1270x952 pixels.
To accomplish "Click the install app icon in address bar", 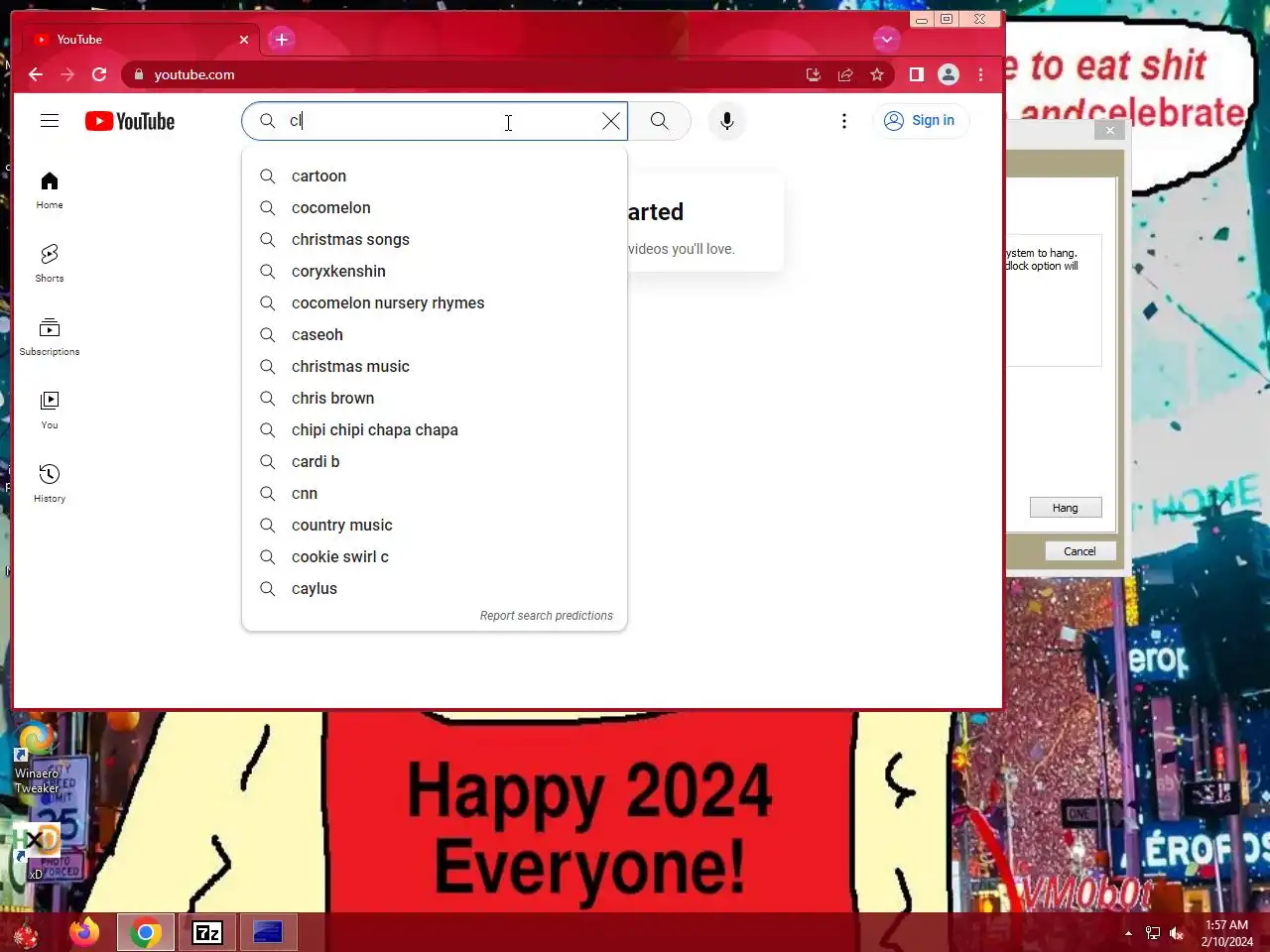I will tap(814, 74).
